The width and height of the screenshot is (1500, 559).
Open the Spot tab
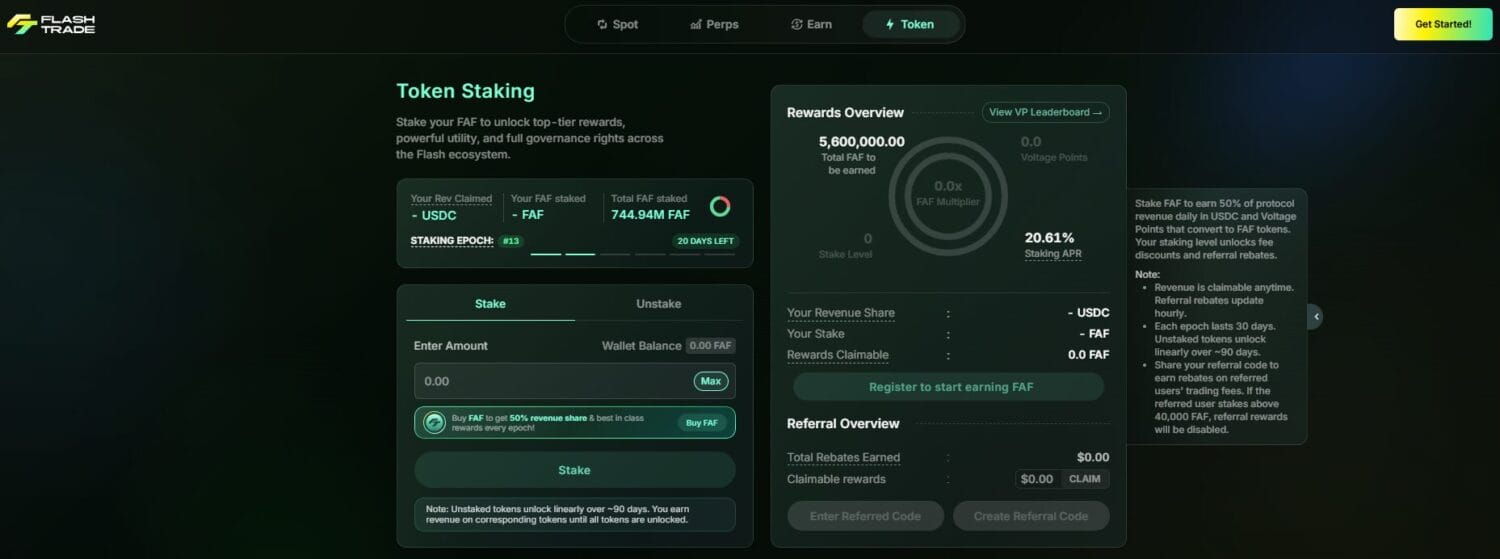point(617,24)
